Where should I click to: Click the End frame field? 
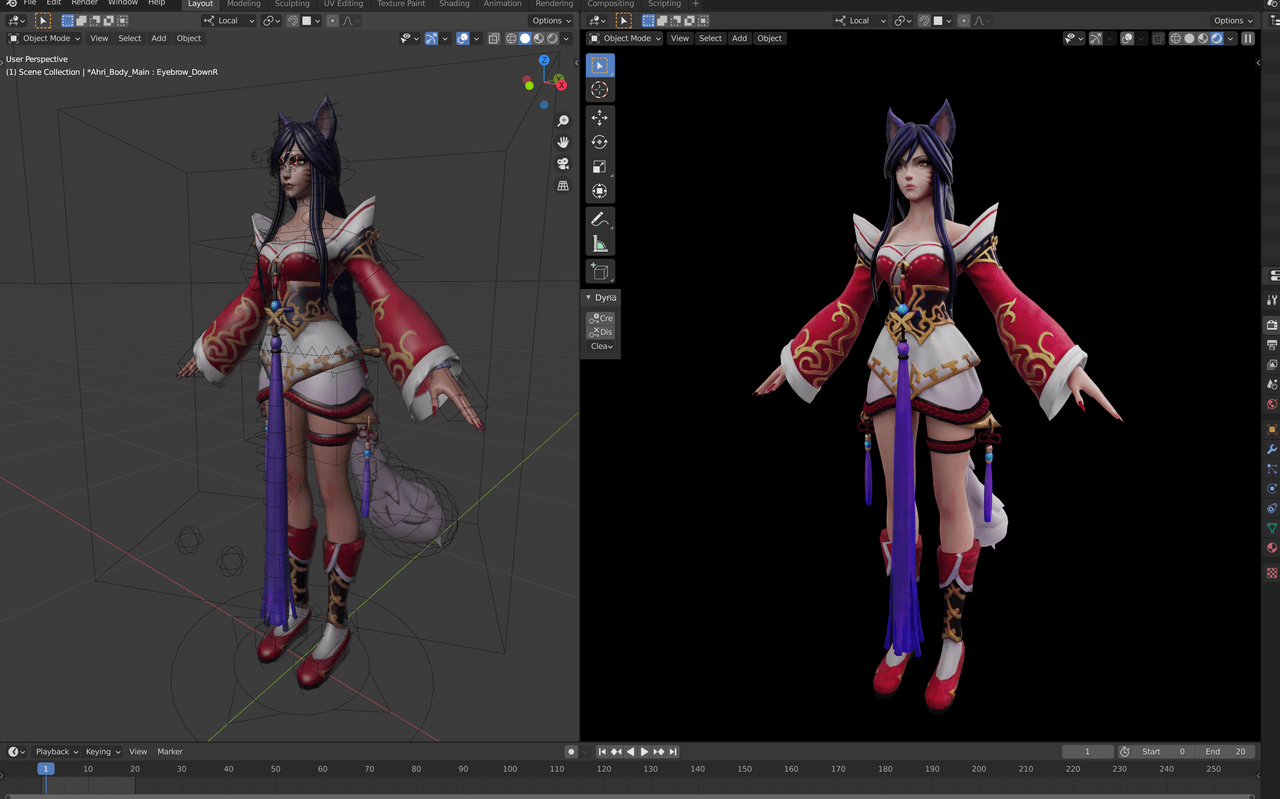point(1225,751)
